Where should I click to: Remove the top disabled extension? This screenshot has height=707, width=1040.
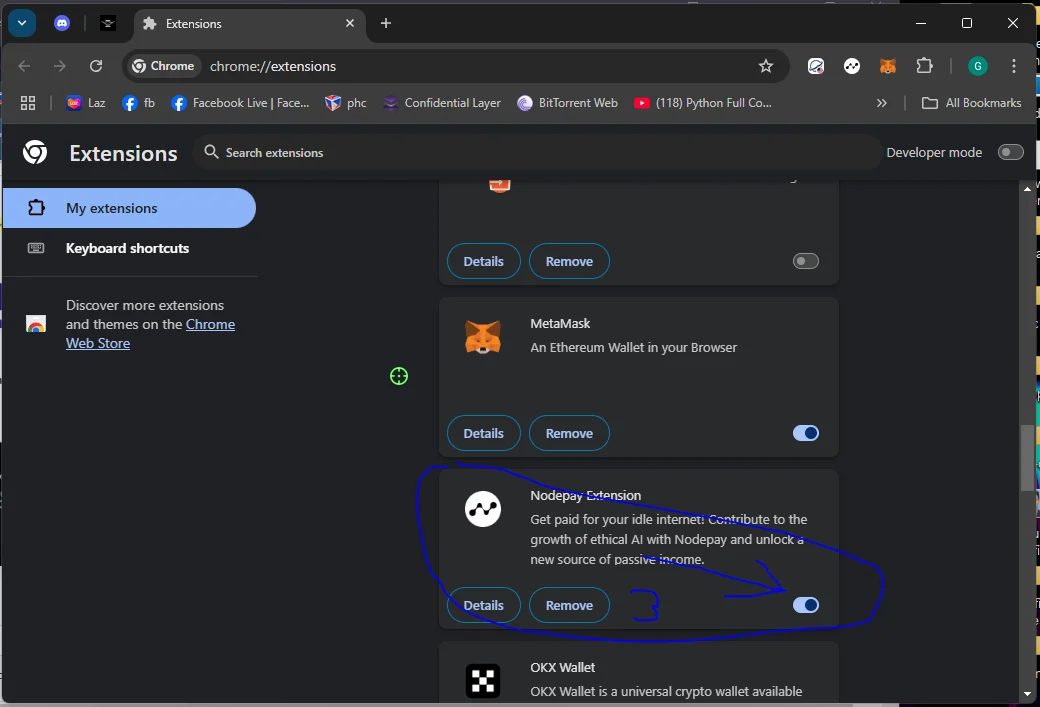[x=569, y=261]
